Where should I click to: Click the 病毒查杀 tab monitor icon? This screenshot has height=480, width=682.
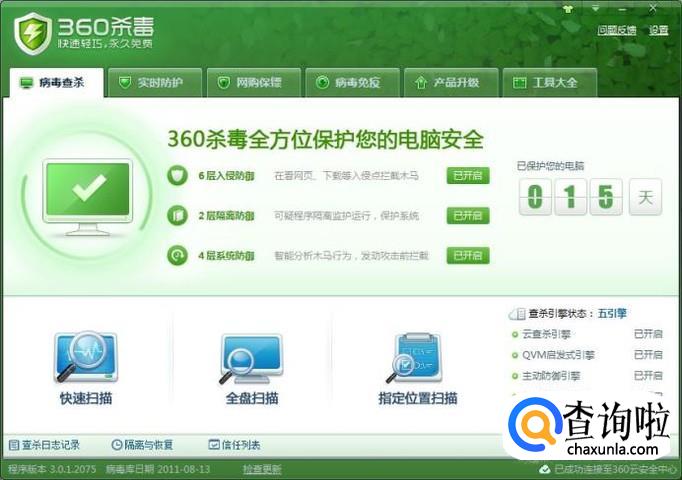(x=27, y=83)
